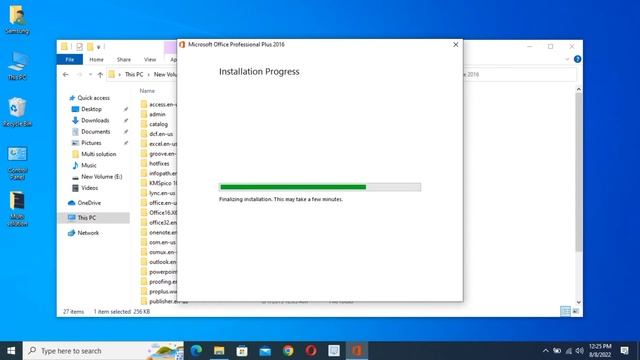Image resolution: width=640 pixels, height=360 pixels.
Task: Click the Explorer search box
Action: pos(520,75)
